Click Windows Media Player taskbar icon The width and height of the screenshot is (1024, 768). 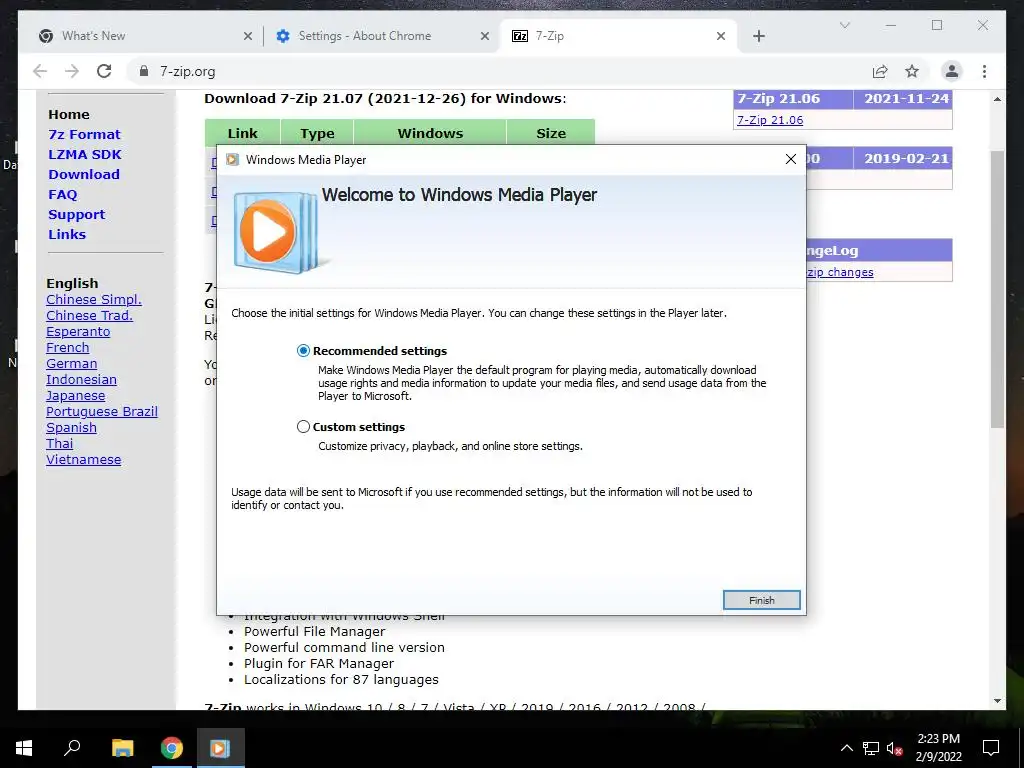click(x=220, y=748)
